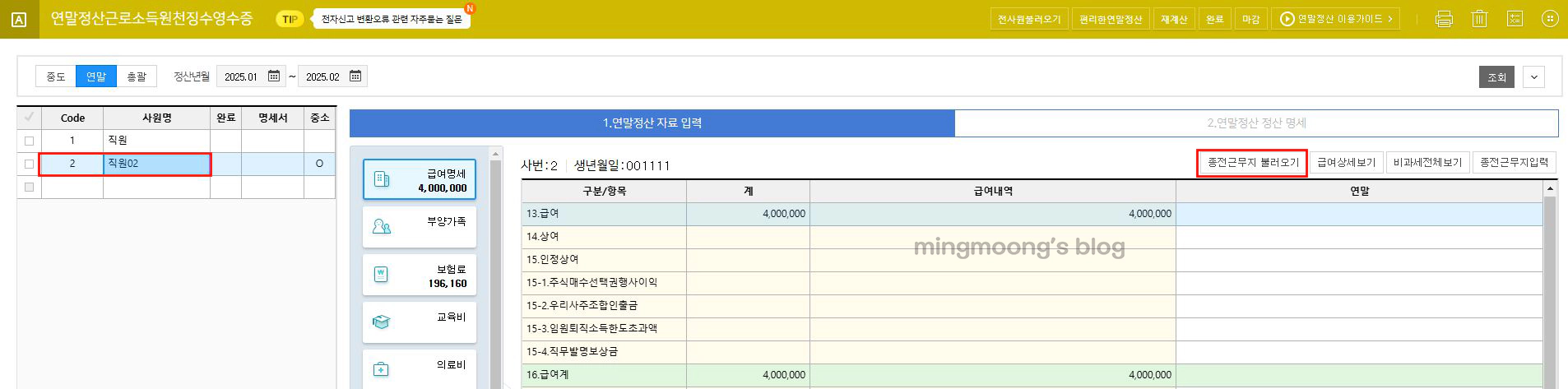
Task: Select the 연말 tab
Action: click(x=96, y=76)
